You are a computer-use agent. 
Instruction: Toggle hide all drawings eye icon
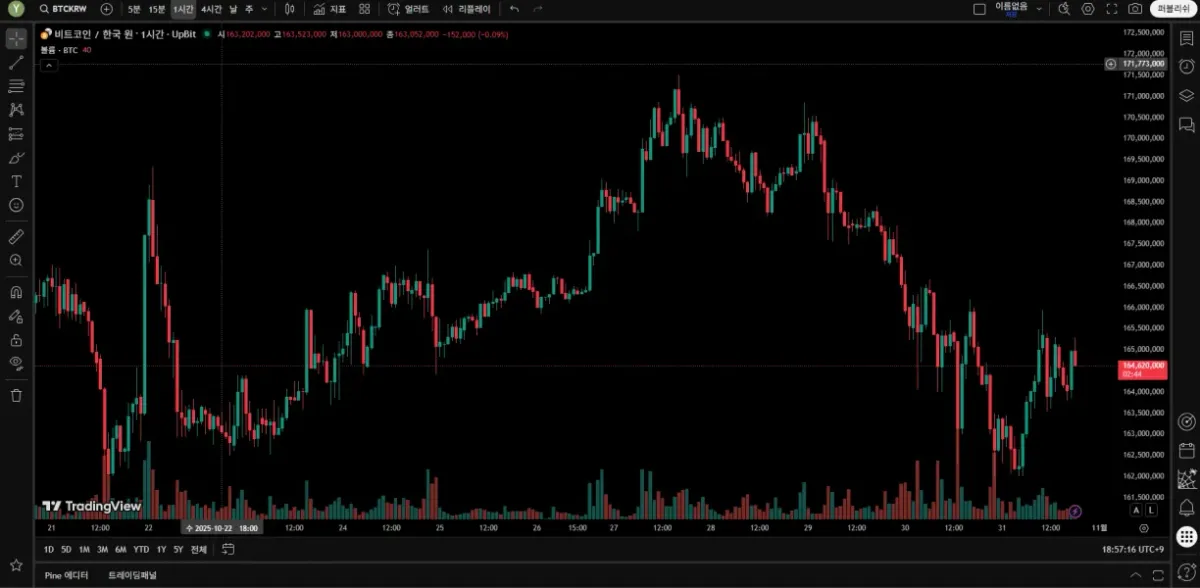16,363
